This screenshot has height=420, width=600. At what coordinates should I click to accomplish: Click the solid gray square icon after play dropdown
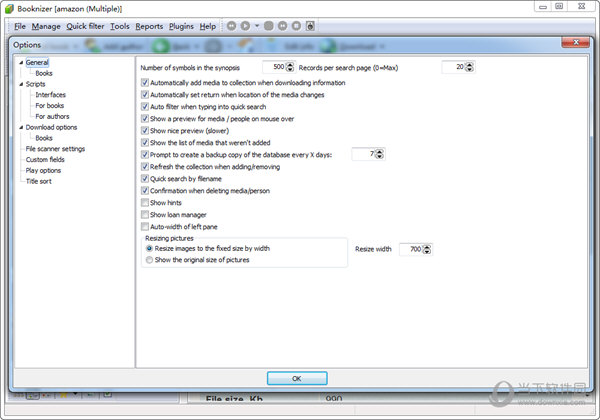(269, 26)
